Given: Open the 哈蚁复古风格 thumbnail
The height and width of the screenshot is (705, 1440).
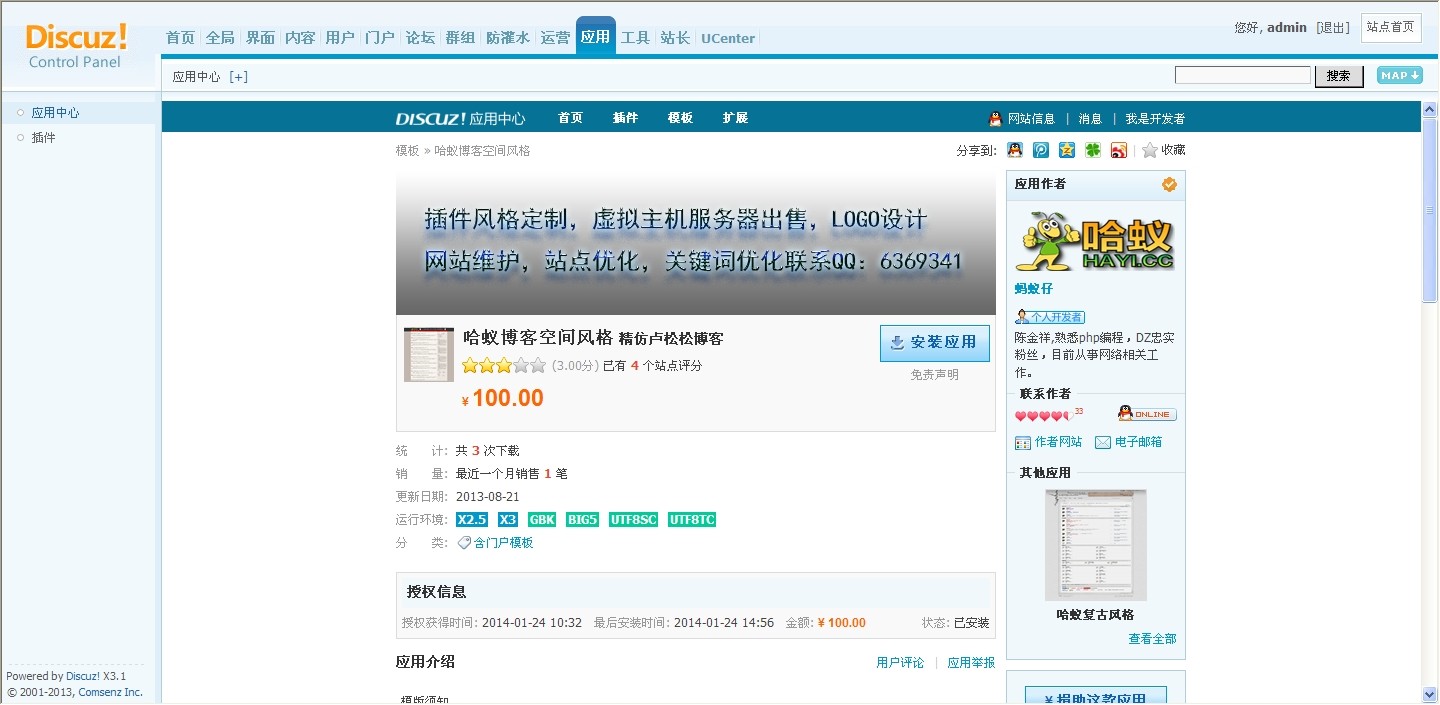Looking at the screenshot, I should tap(1096, 545).
